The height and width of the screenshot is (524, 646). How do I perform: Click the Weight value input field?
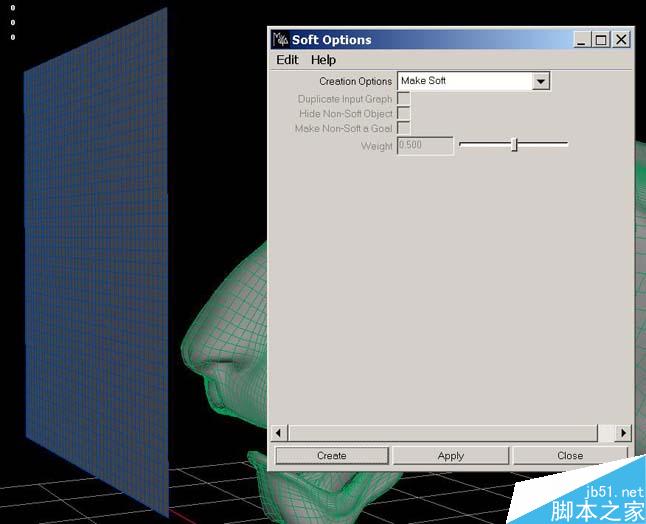click(x=425, y=145)
